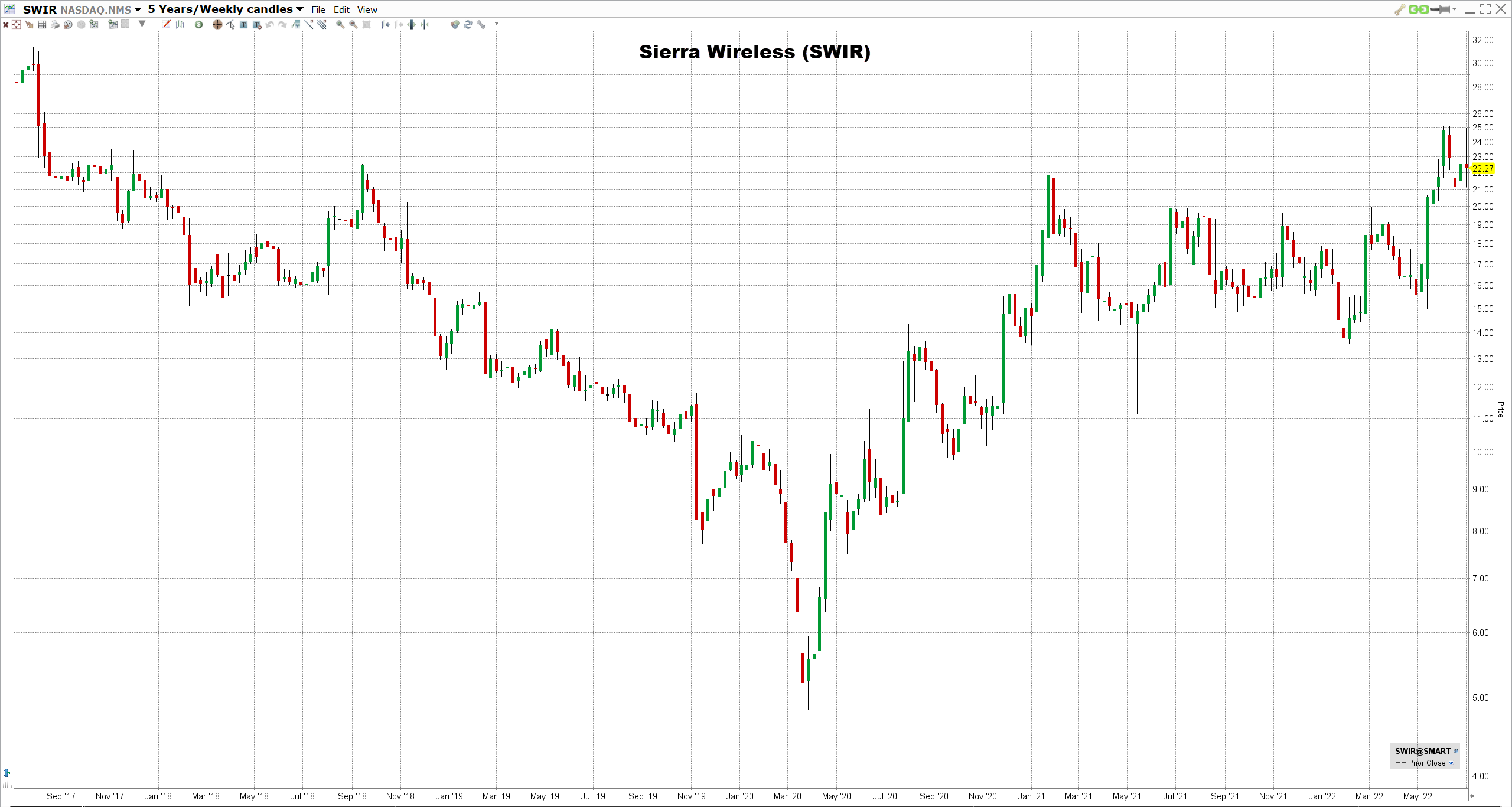Select the trendline with cursor tool
Image resolution: width=1512 pixels, height=807 pixels.
[x=230, y=24]
